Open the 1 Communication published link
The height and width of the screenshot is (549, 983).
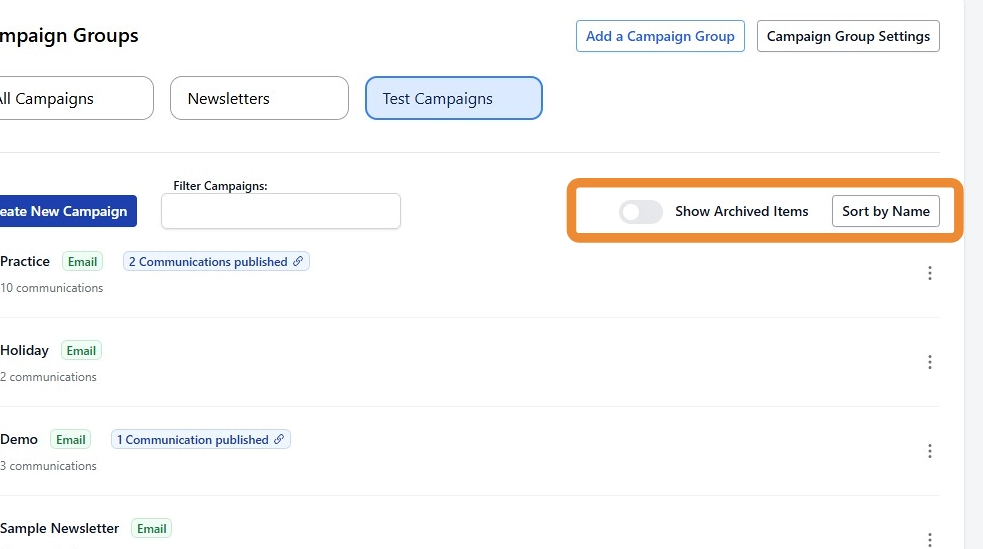tap(192, 440)
